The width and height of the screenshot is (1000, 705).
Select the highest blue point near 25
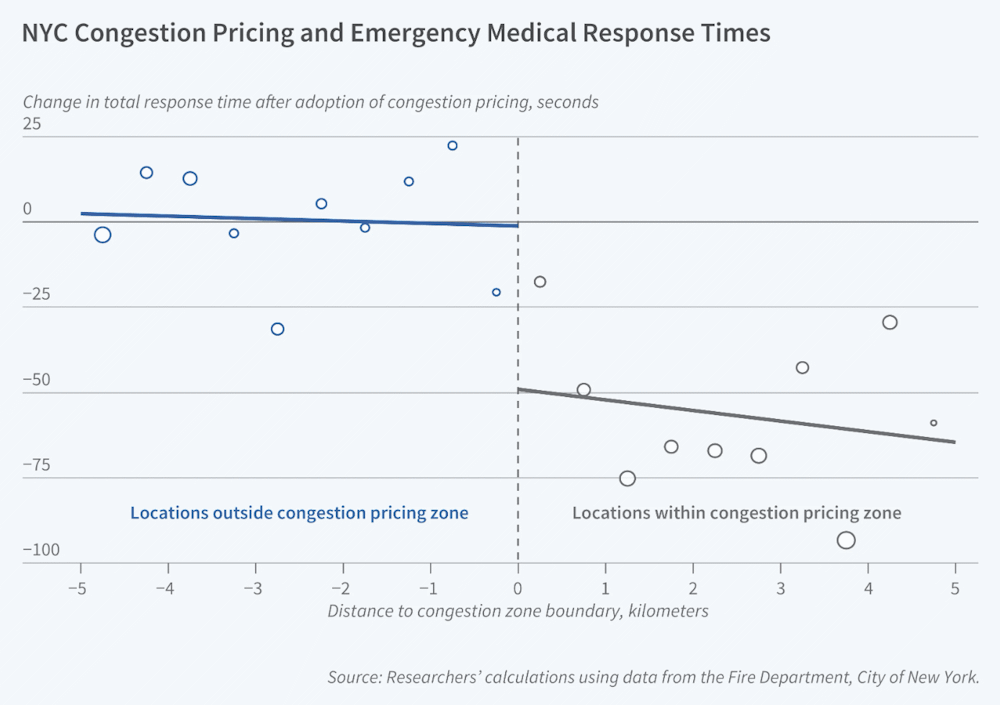coord(452,145)
